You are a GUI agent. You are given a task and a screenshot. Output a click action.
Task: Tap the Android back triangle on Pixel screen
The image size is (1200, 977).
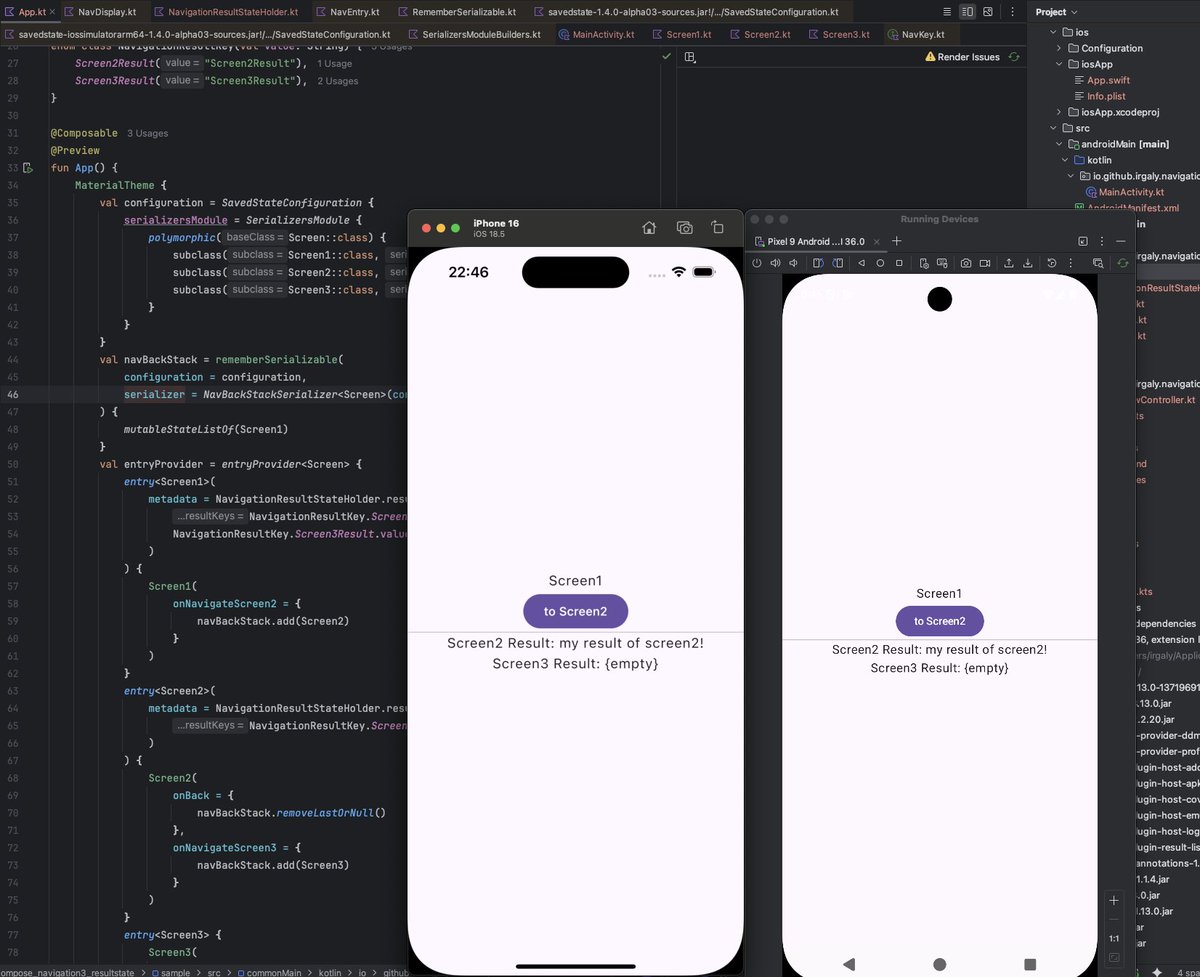pyautogui.click(x=849, y=964)
